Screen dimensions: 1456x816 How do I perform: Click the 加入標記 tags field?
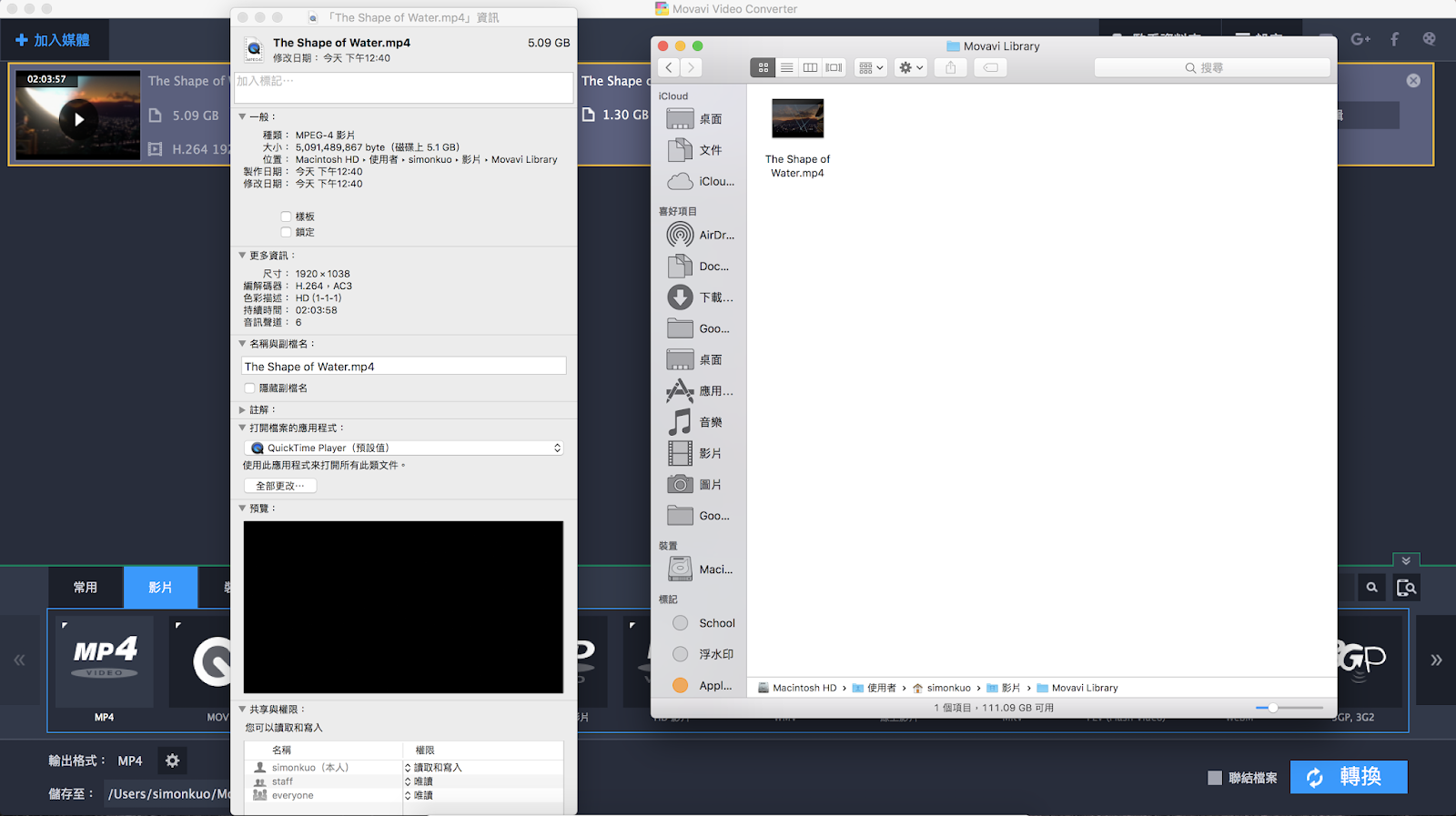pos(404,87)
